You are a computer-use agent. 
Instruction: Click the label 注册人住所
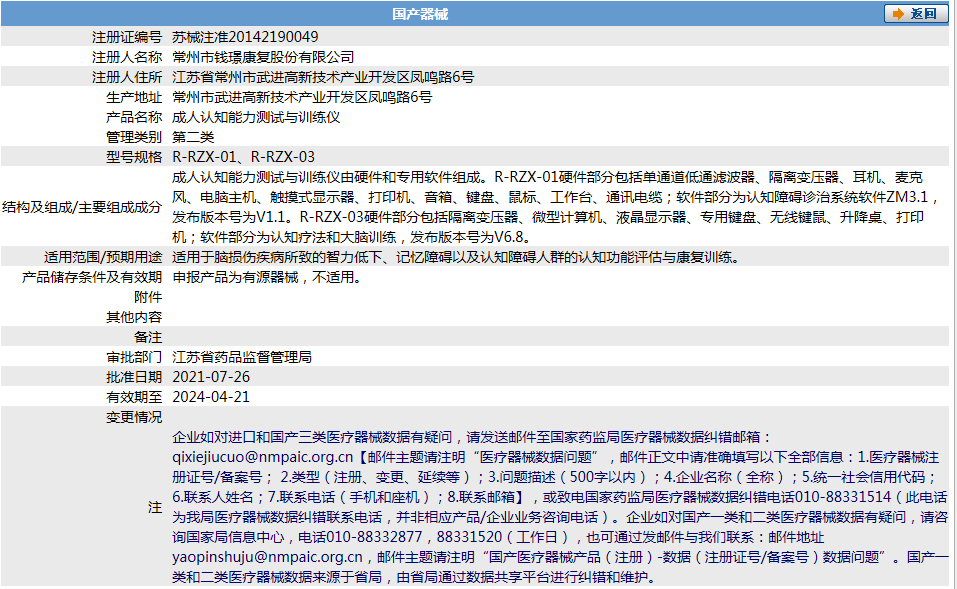127,78
